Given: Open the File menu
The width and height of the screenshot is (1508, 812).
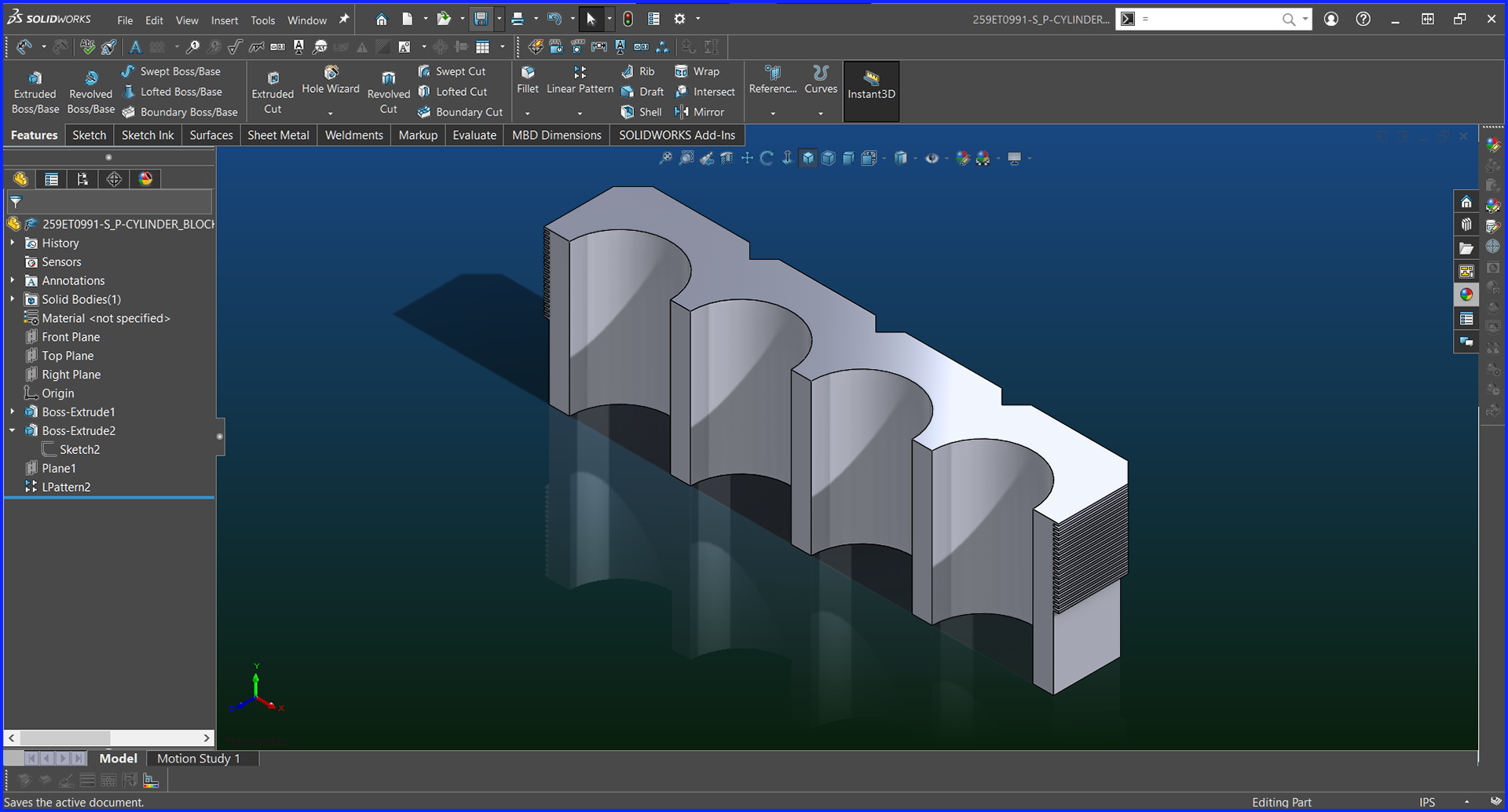Looking at the screenshot, I should pos(125,20).
